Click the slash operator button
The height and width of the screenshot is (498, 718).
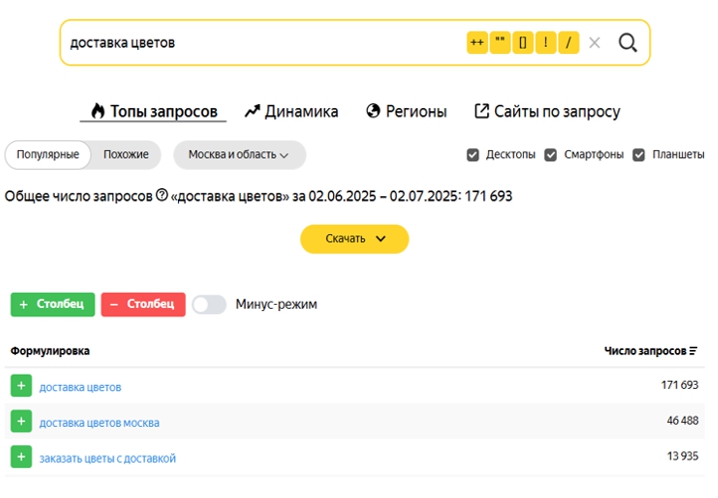[569, 43]
